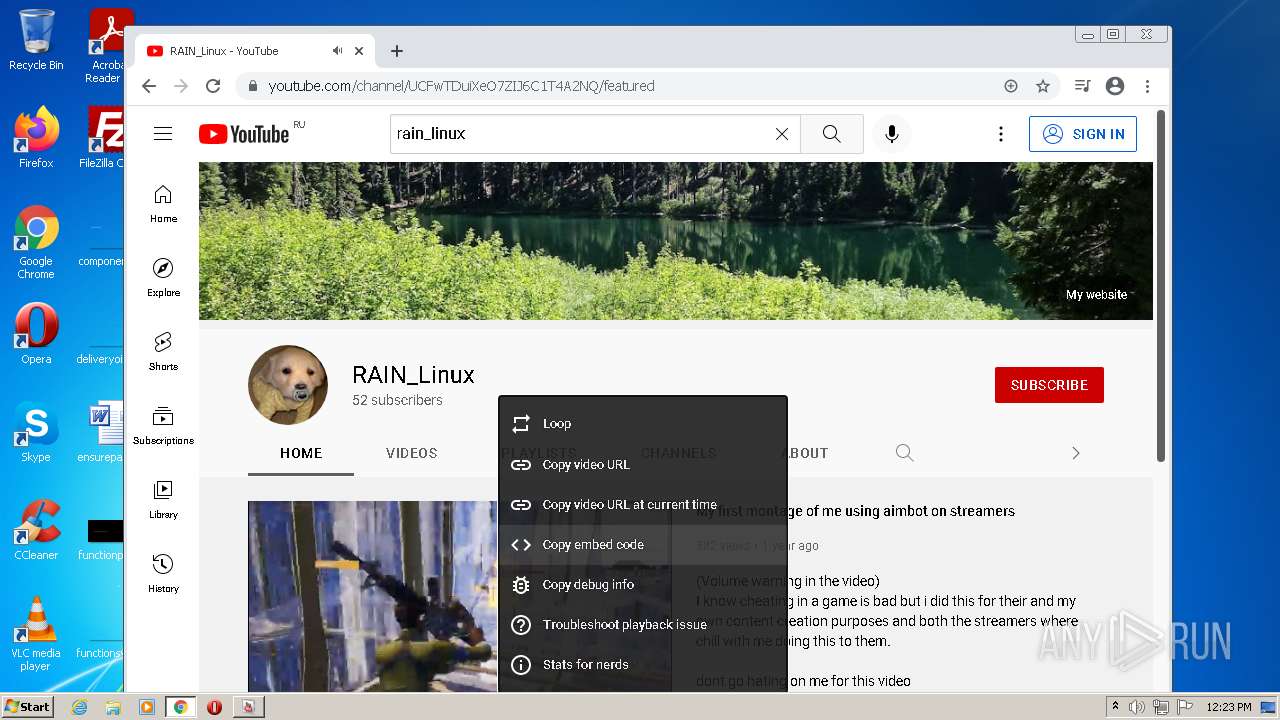Viewport: 1280px width, 720px height.
Task: Open Library in the sidebar
Action: click(163, 500)
